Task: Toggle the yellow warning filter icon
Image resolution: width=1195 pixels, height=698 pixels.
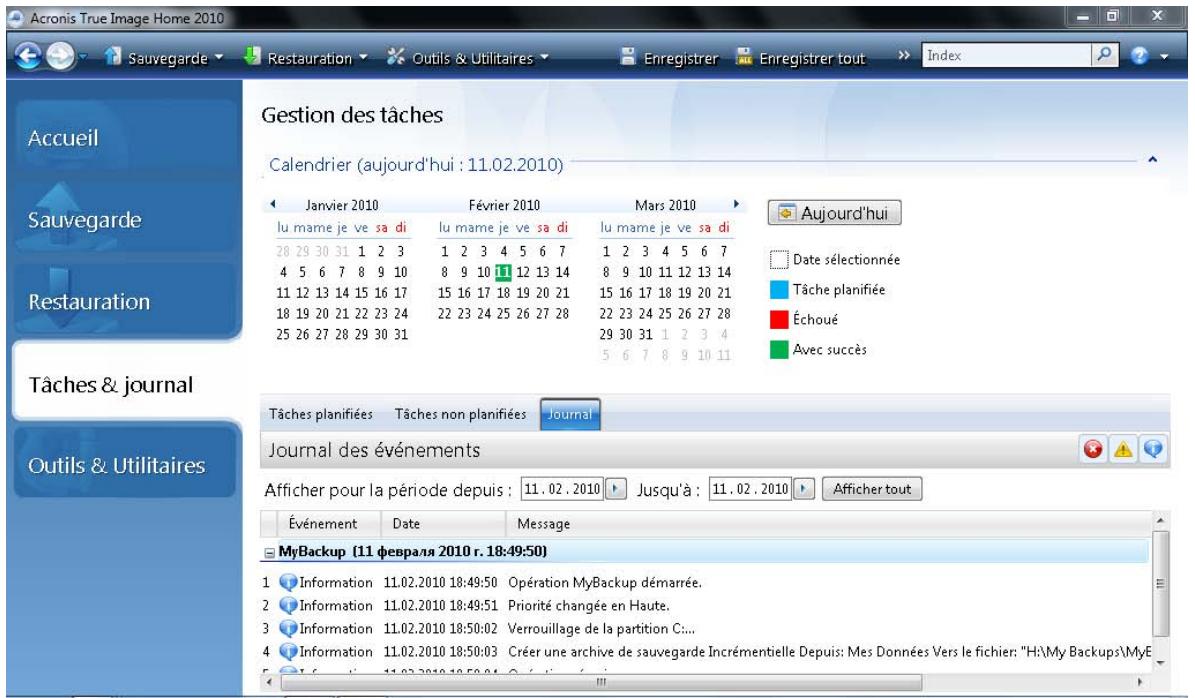Action: [x=1123, y=450]
